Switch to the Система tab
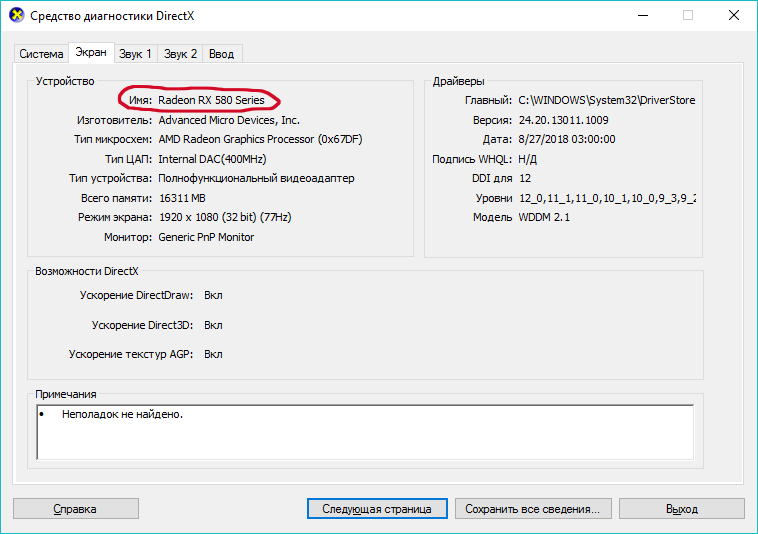This screenshot has width=758, height=534. 41,54
